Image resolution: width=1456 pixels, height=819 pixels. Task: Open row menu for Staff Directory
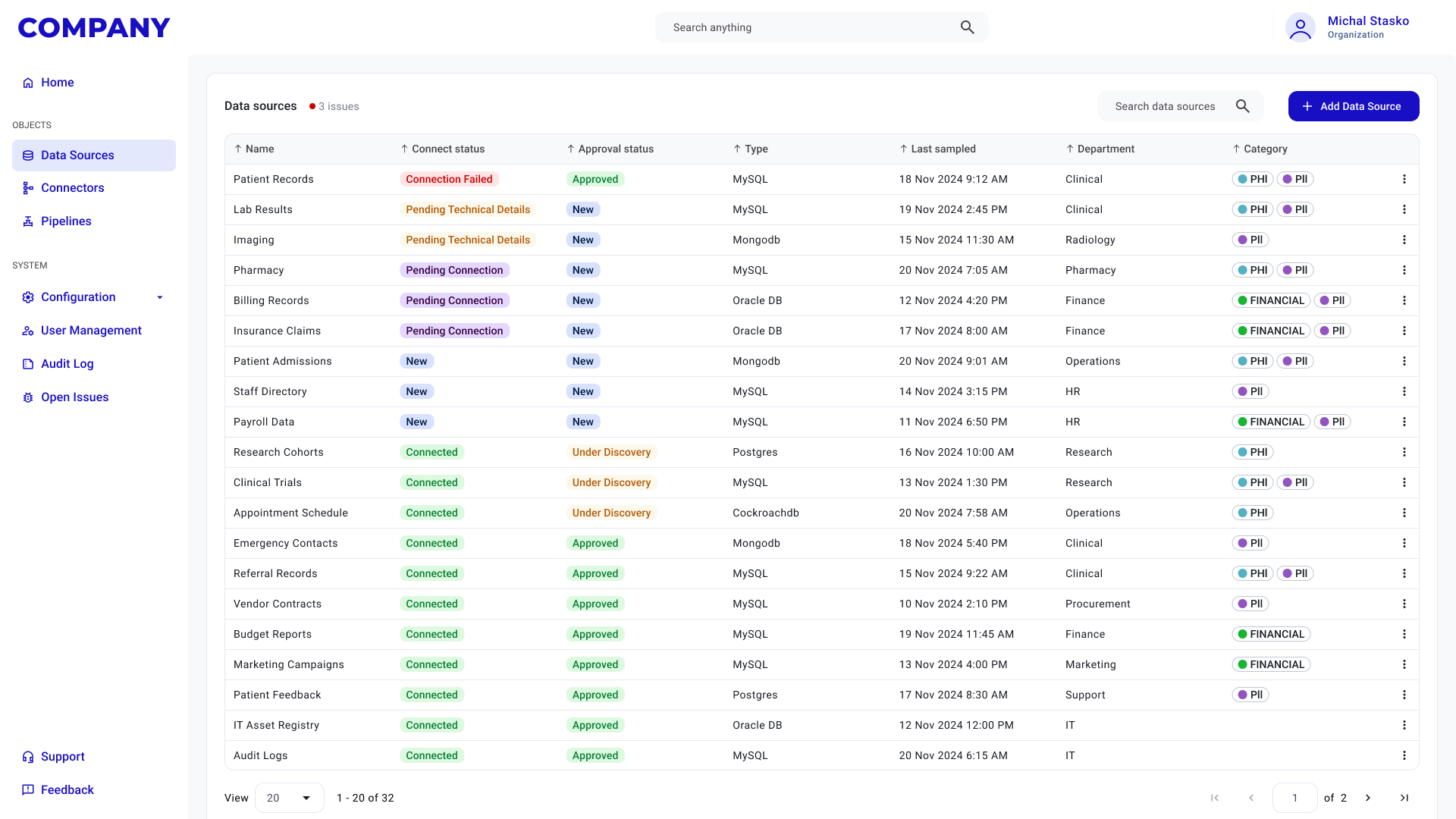coord(1404,391)
